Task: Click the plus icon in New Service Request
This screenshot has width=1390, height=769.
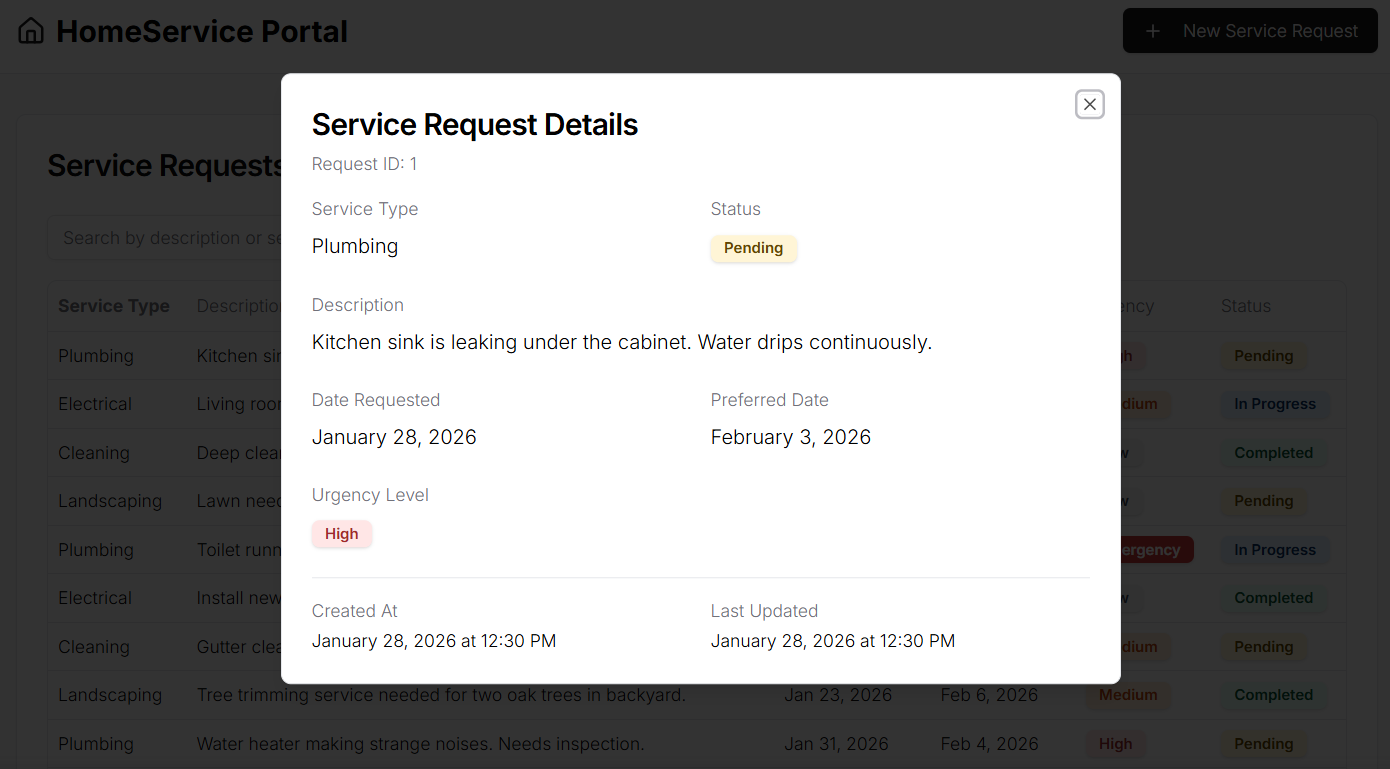Action: click(x=1153, y=31)
